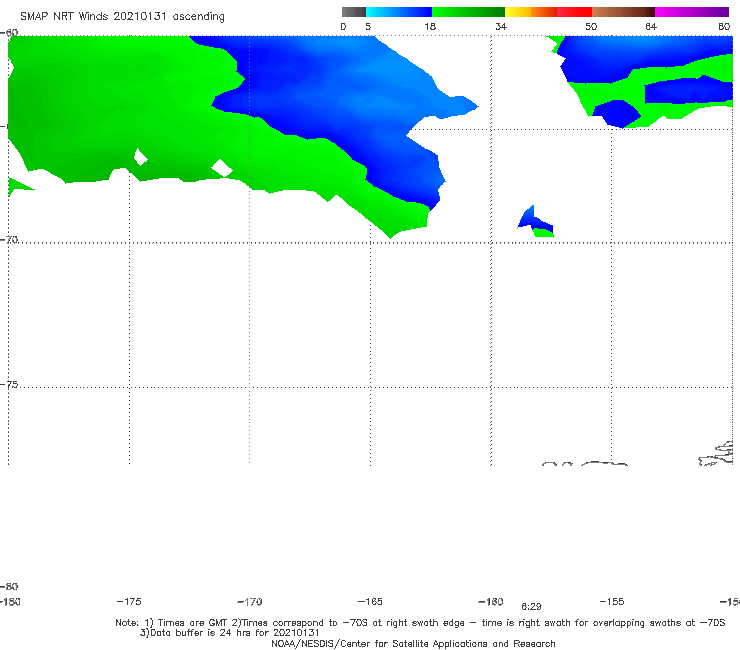Click the longitude axis label '-155'
The image size is (740, 650).
612,601
